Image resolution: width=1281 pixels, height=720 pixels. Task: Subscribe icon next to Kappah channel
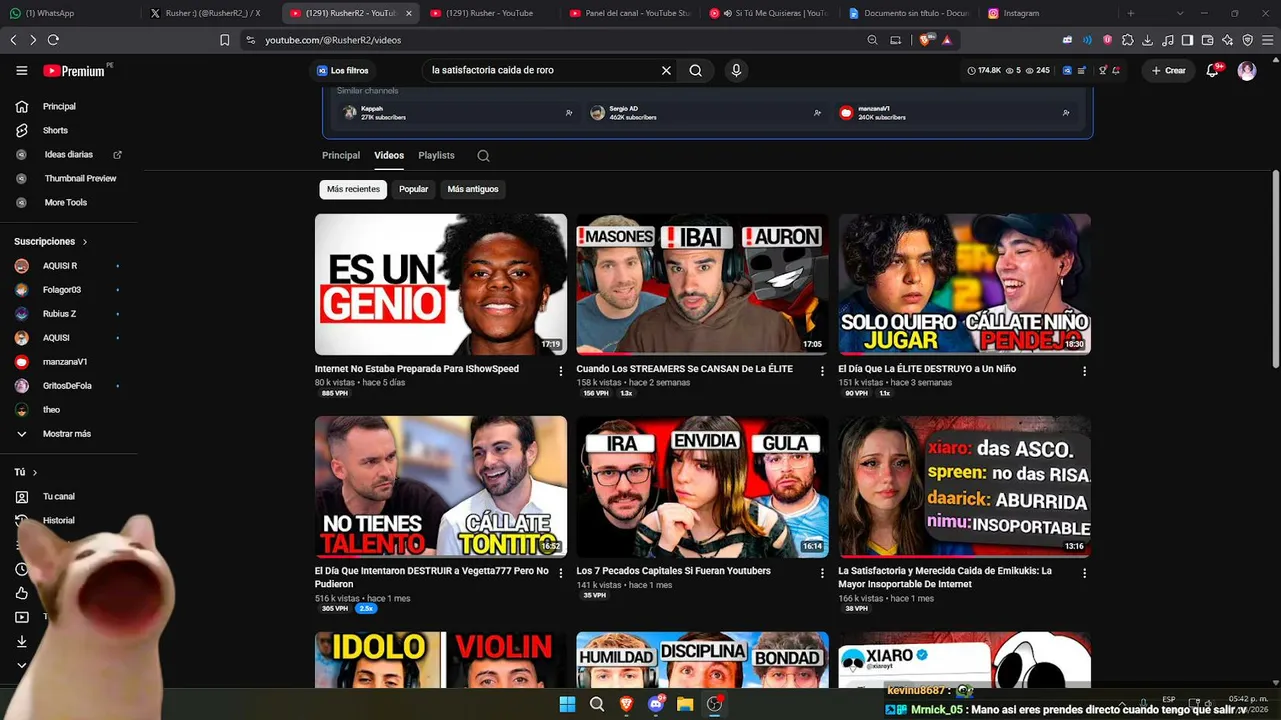pos(569,113)
